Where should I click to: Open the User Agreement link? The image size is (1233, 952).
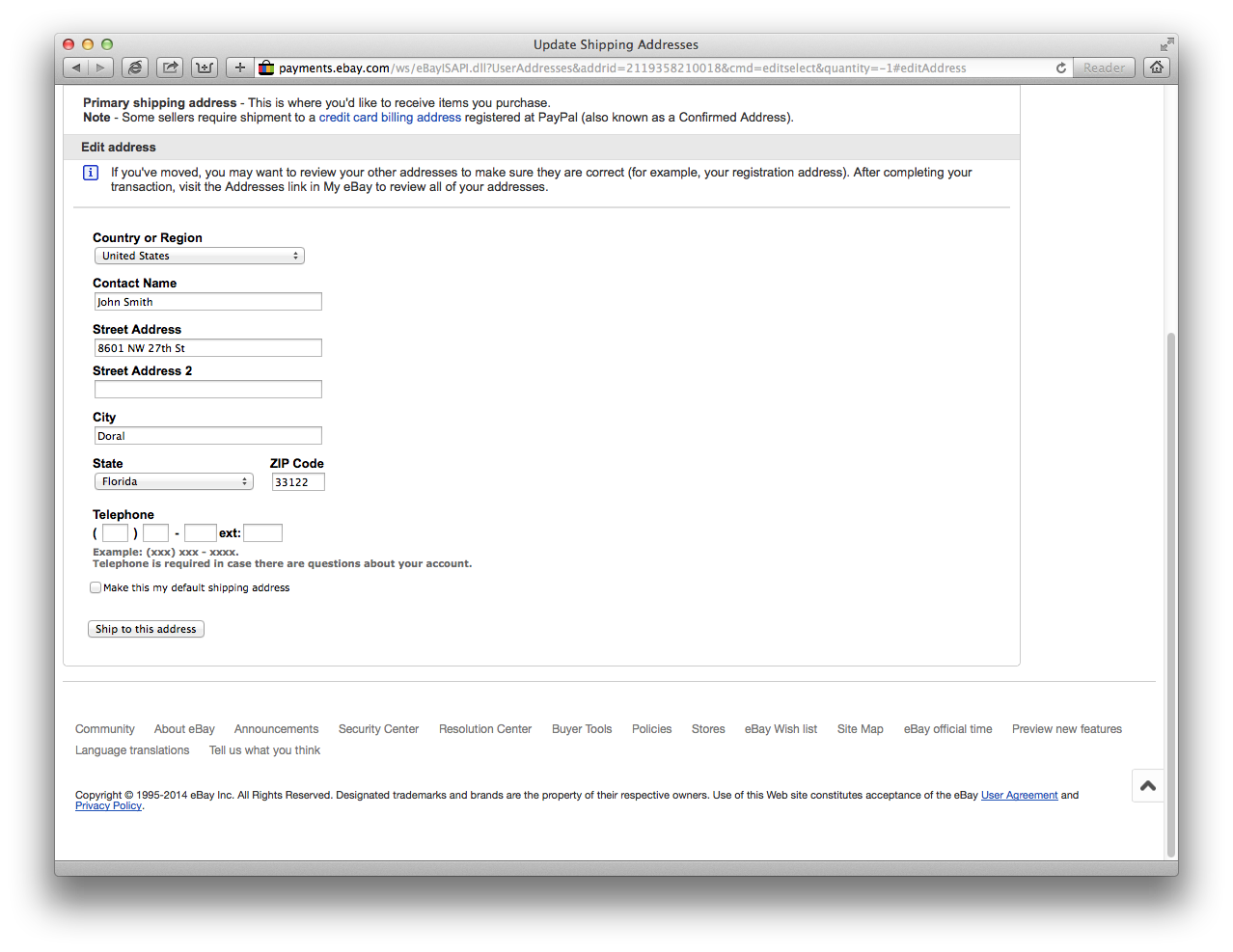[1019, 795]
